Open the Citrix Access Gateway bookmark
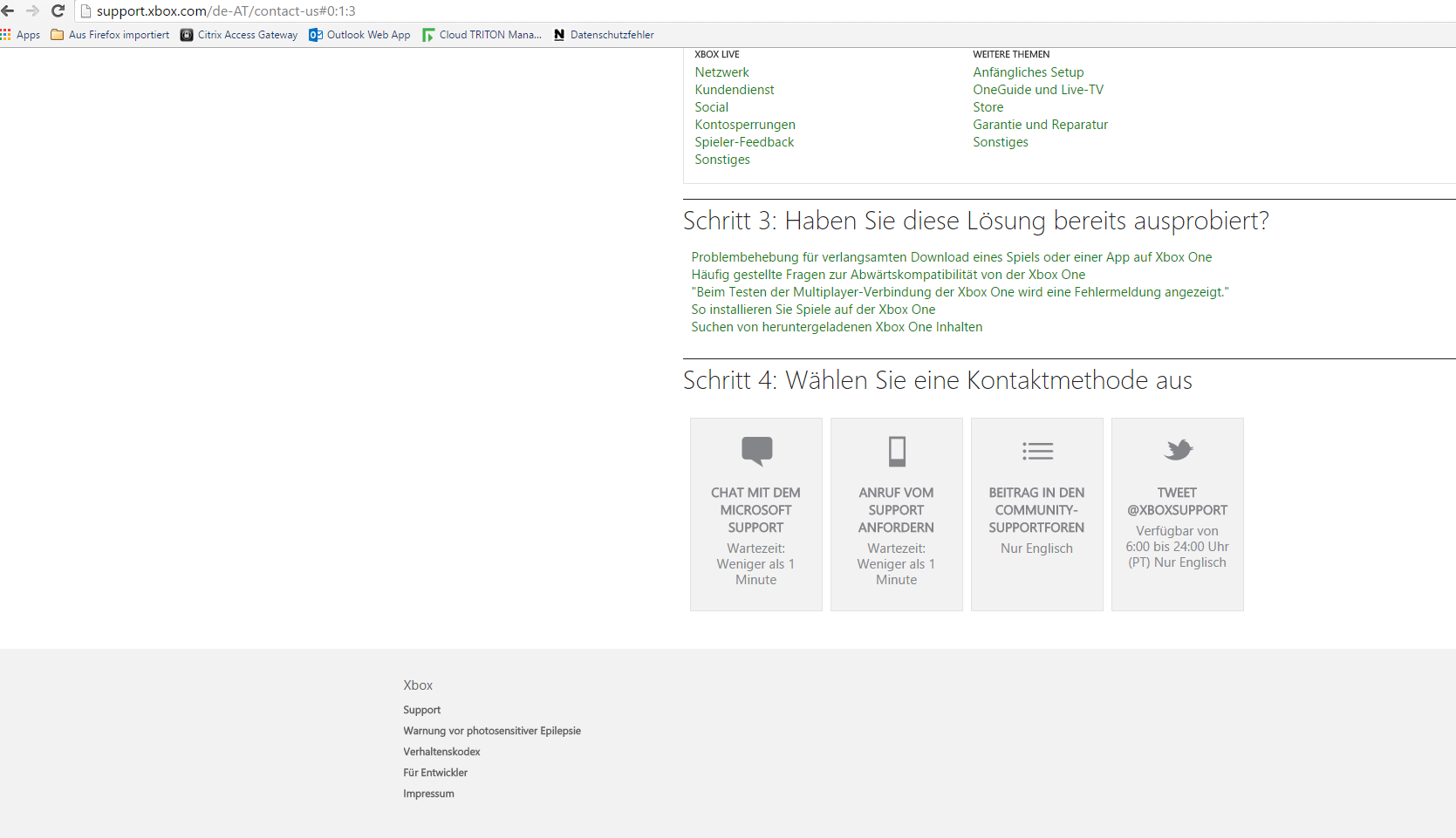Viewport: 1456px width, 838px height. click(239, 35)
